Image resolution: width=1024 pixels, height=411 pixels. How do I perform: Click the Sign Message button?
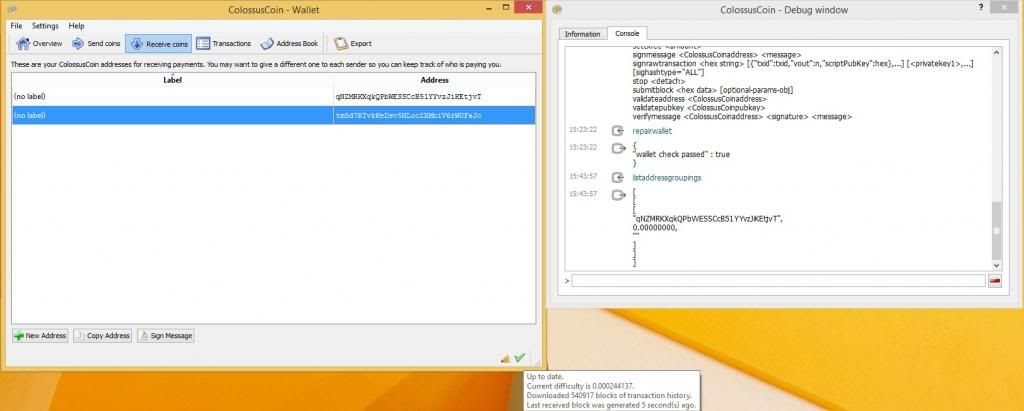165,336
